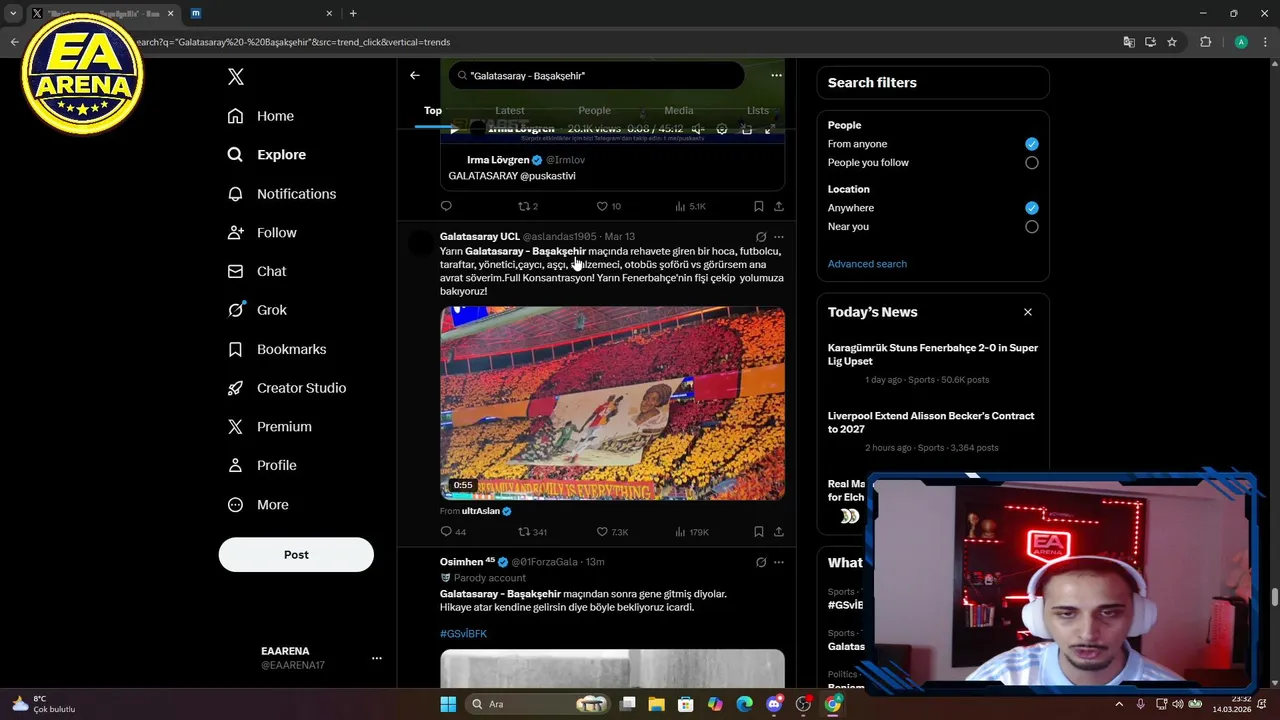Screen dimensions: 1280x720
Task: Open Notifications in the sidebar
Action: [x=281, y=194]
